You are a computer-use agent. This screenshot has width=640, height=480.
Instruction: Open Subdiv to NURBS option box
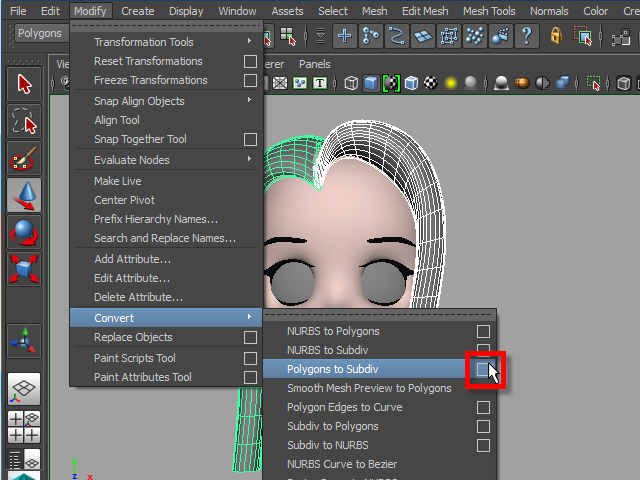click(483, 445)
